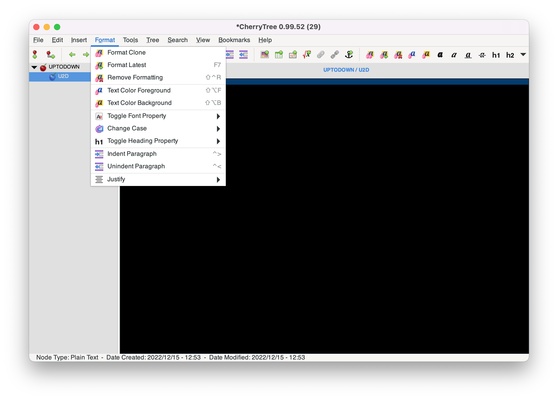Open Toggle Heading Property submenu

coord(158,141)
